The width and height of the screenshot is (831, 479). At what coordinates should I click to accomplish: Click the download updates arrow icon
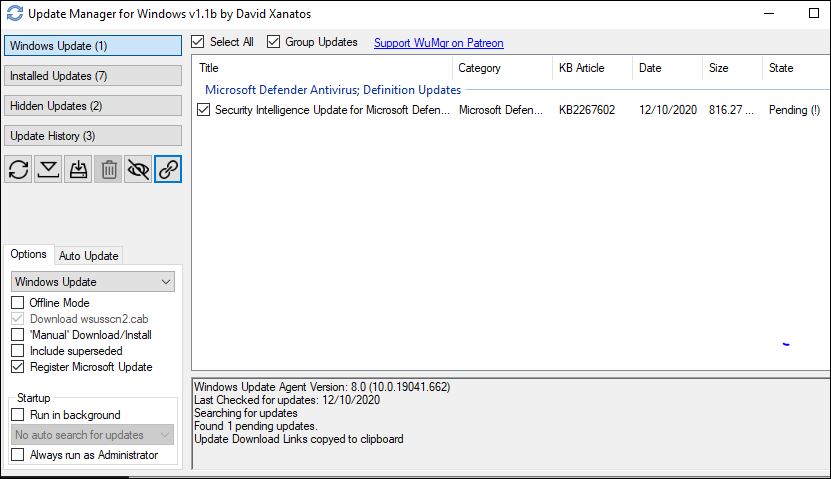click(49, 169)
